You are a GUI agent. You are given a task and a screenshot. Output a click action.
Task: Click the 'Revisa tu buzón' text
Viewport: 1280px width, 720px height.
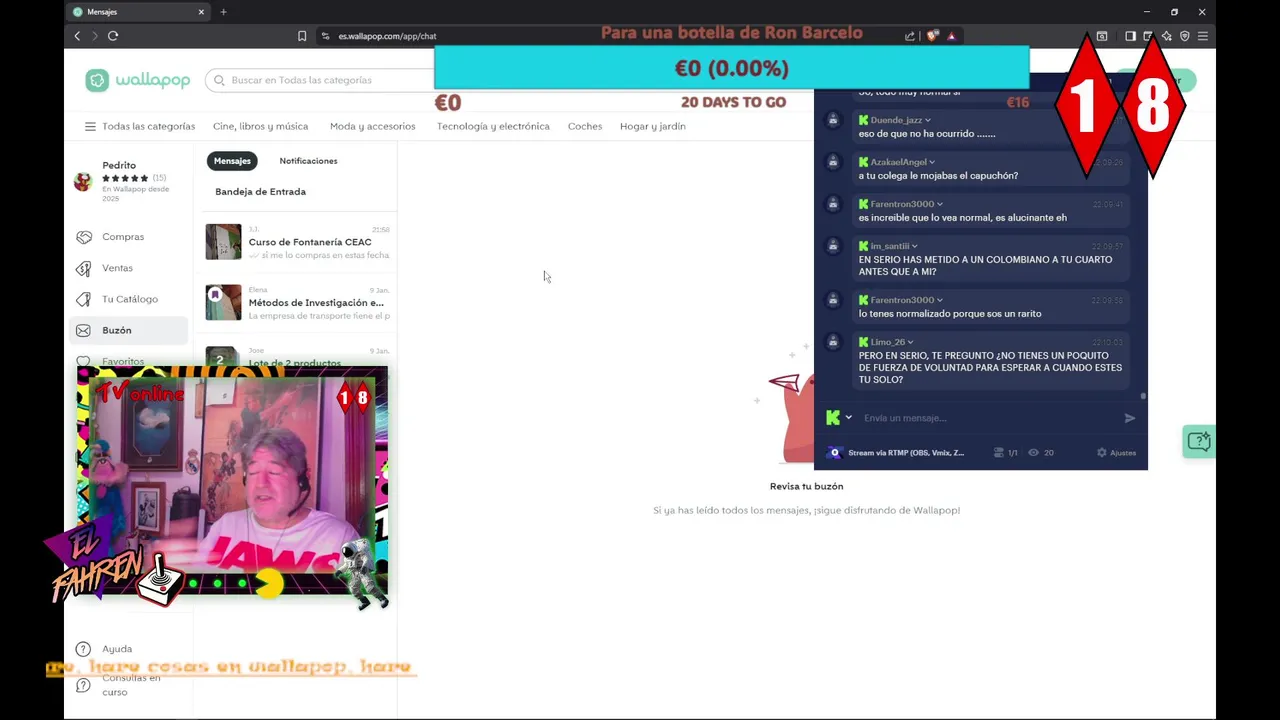click(x=806, y=486)
